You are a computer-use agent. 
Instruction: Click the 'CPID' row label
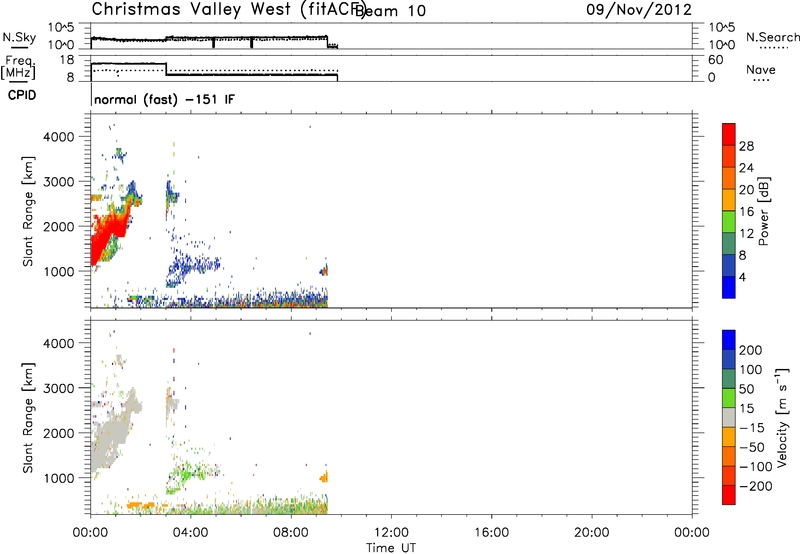[22, 95]
